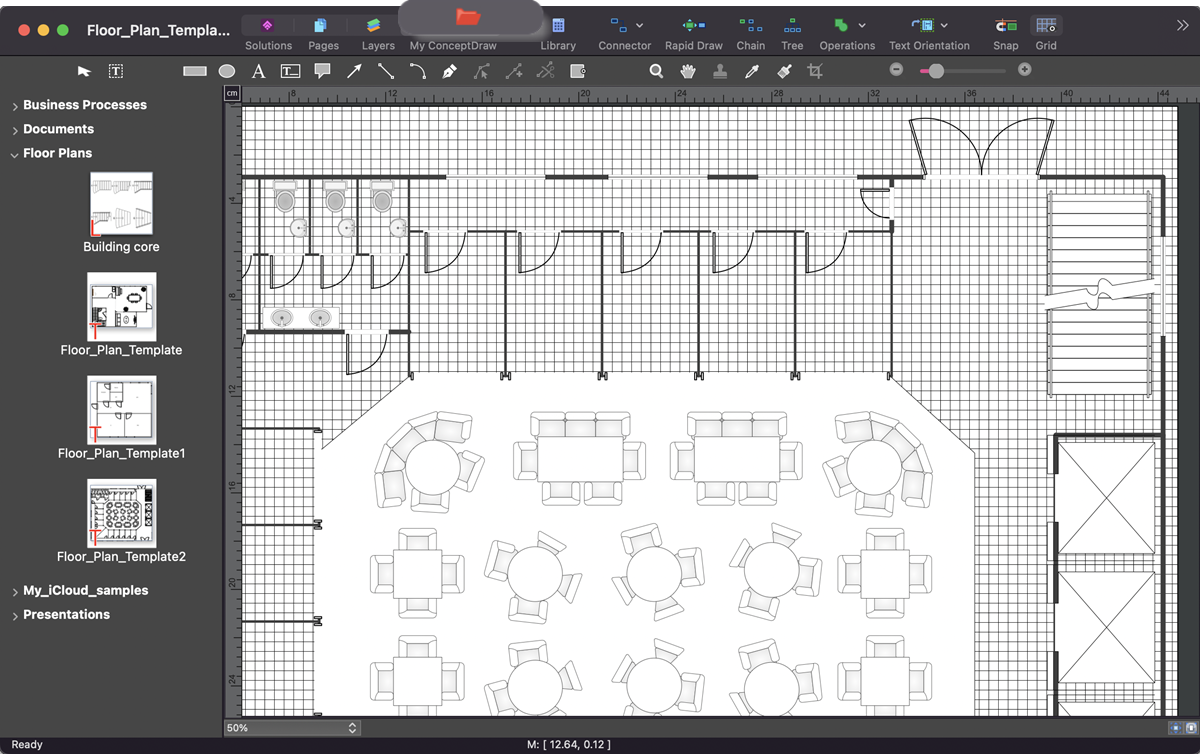Open the Solutions panel
The image size is (1200, 754).
[268, 33]
